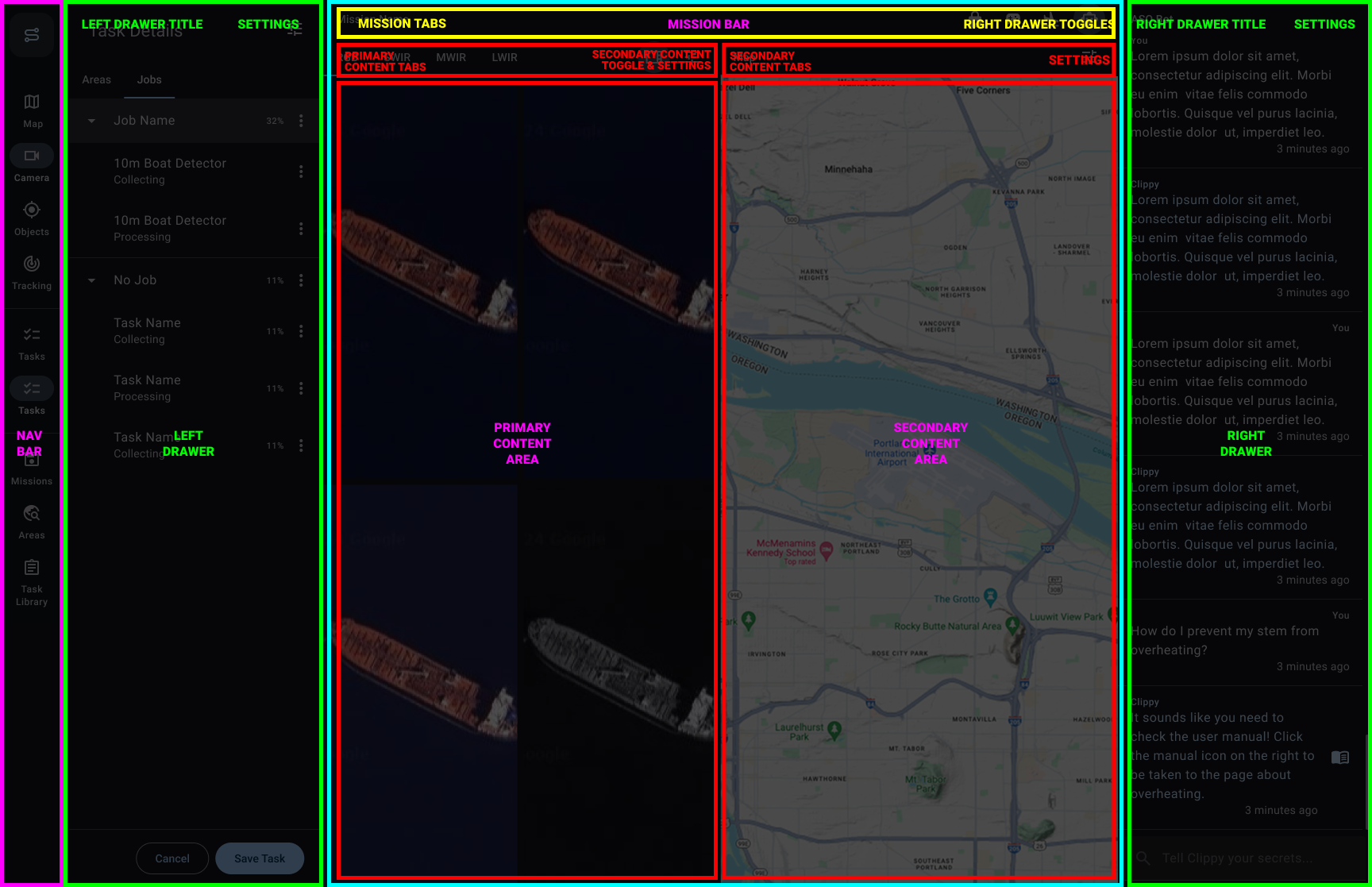This screenshot has width=1372, height=887.
Task: Click the Five Corners label on the map
Action: click(x=983, y=91)
